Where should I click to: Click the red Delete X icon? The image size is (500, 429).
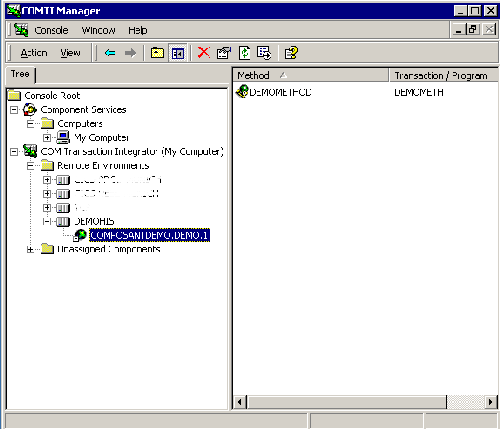(x=204, y=53)
